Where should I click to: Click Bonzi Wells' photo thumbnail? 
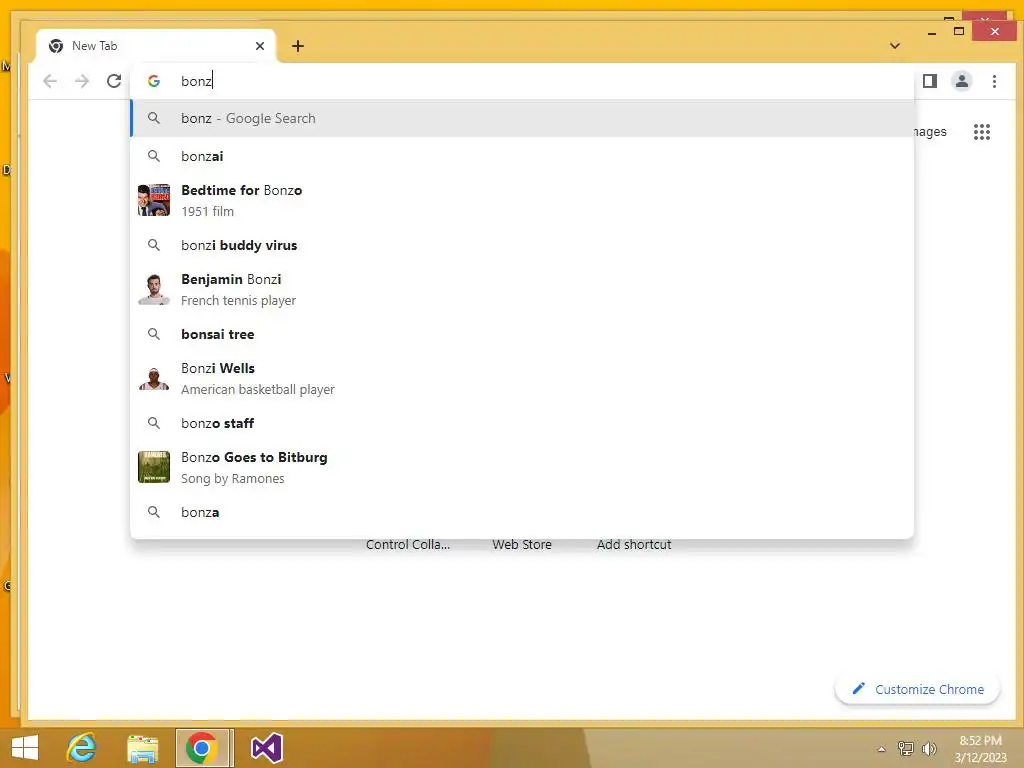click(154, 378)
